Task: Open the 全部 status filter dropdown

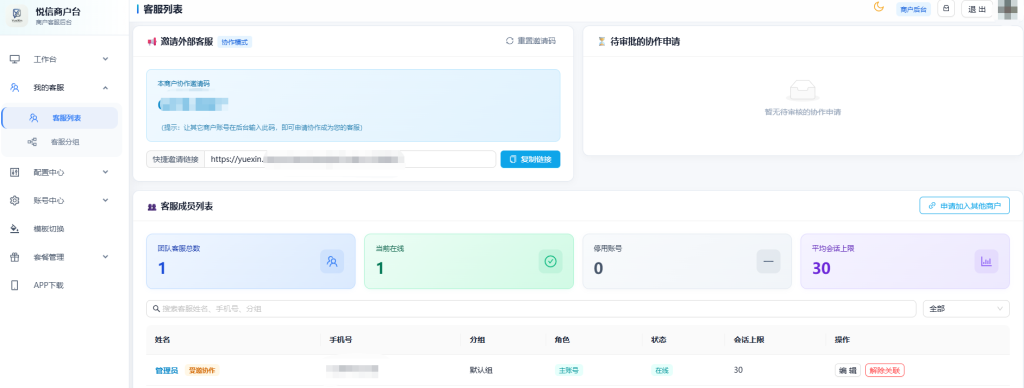Action: click(x=966, y=309)
